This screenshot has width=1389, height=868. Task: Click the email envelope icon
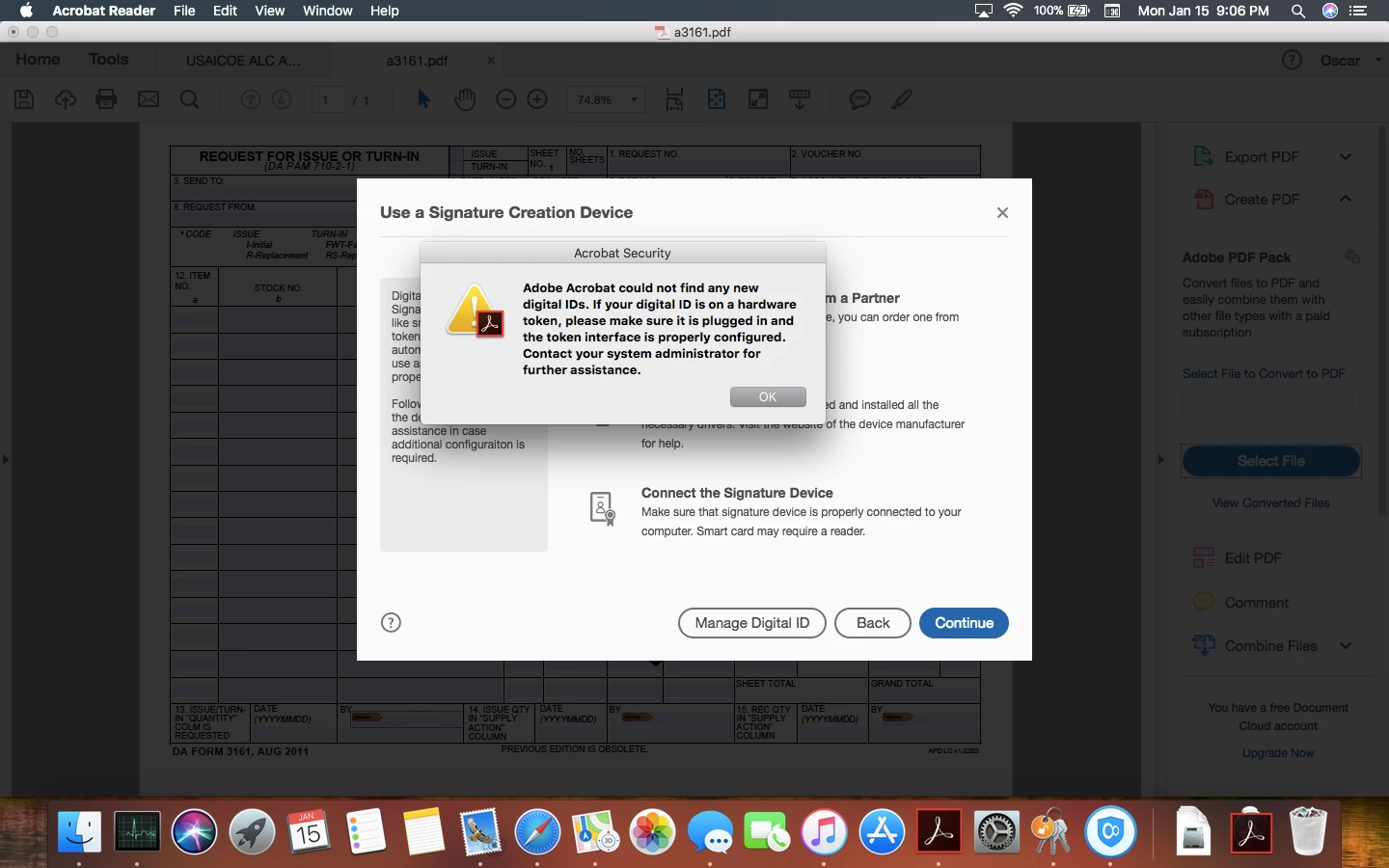pos(149,99)
